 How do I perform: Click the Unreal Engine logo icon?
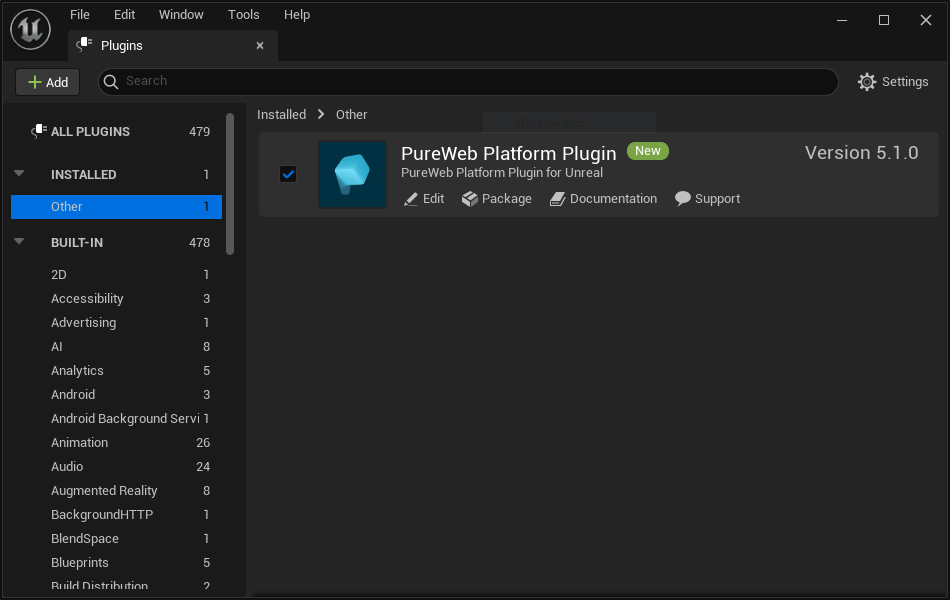(30, 30)
